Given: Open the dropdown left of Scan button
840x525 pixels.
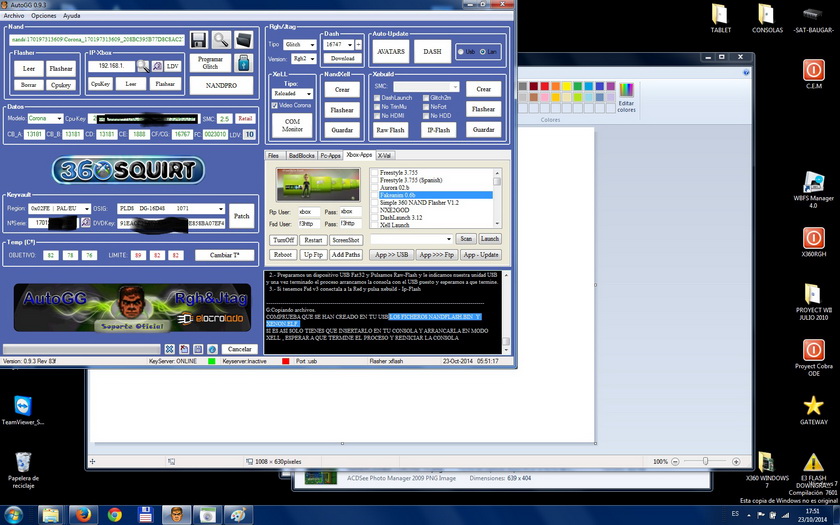Looking at the screenshot, I should click(x=448, y=239).
